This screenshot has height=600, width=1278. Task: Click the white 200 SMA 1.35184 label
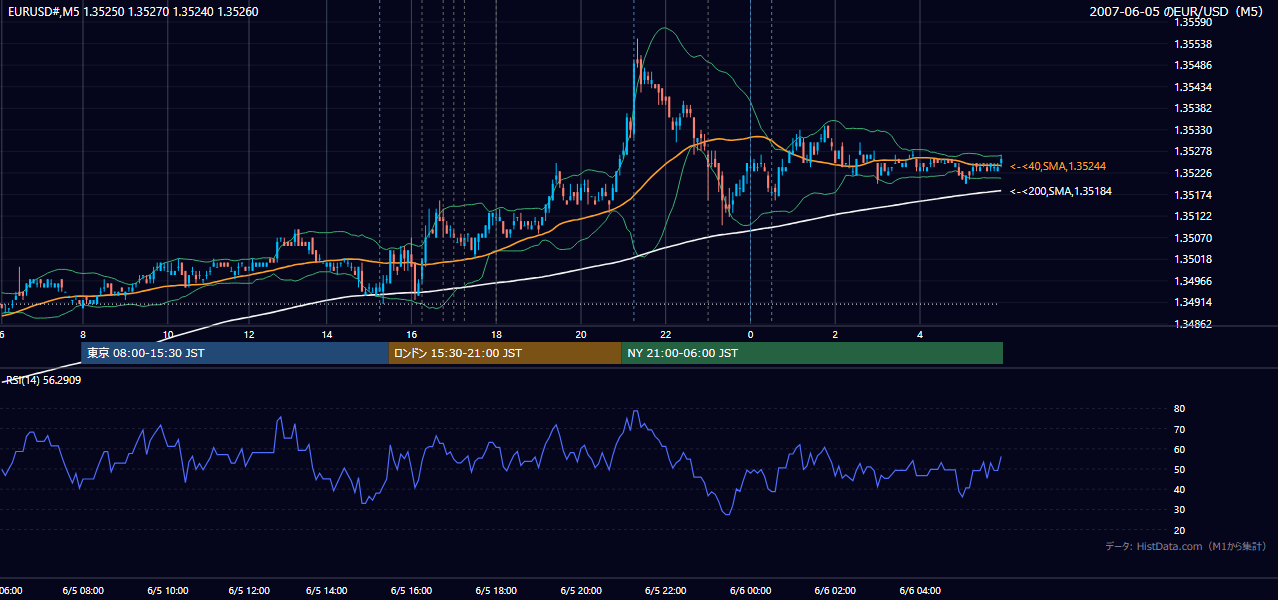1060,191
